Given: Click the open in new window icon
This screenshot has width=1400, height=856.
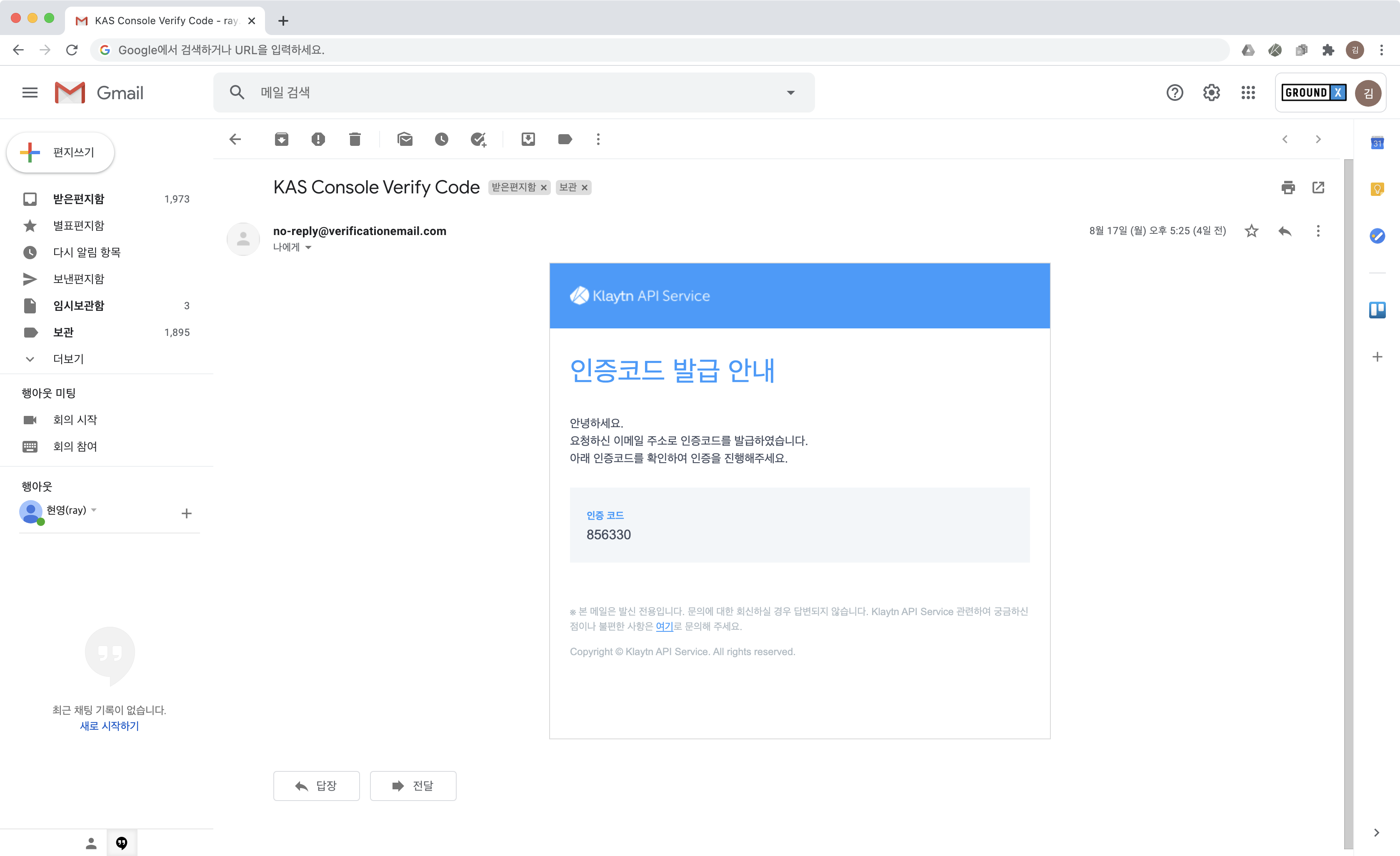Looking at the screenshot, I should (1319, 187).
